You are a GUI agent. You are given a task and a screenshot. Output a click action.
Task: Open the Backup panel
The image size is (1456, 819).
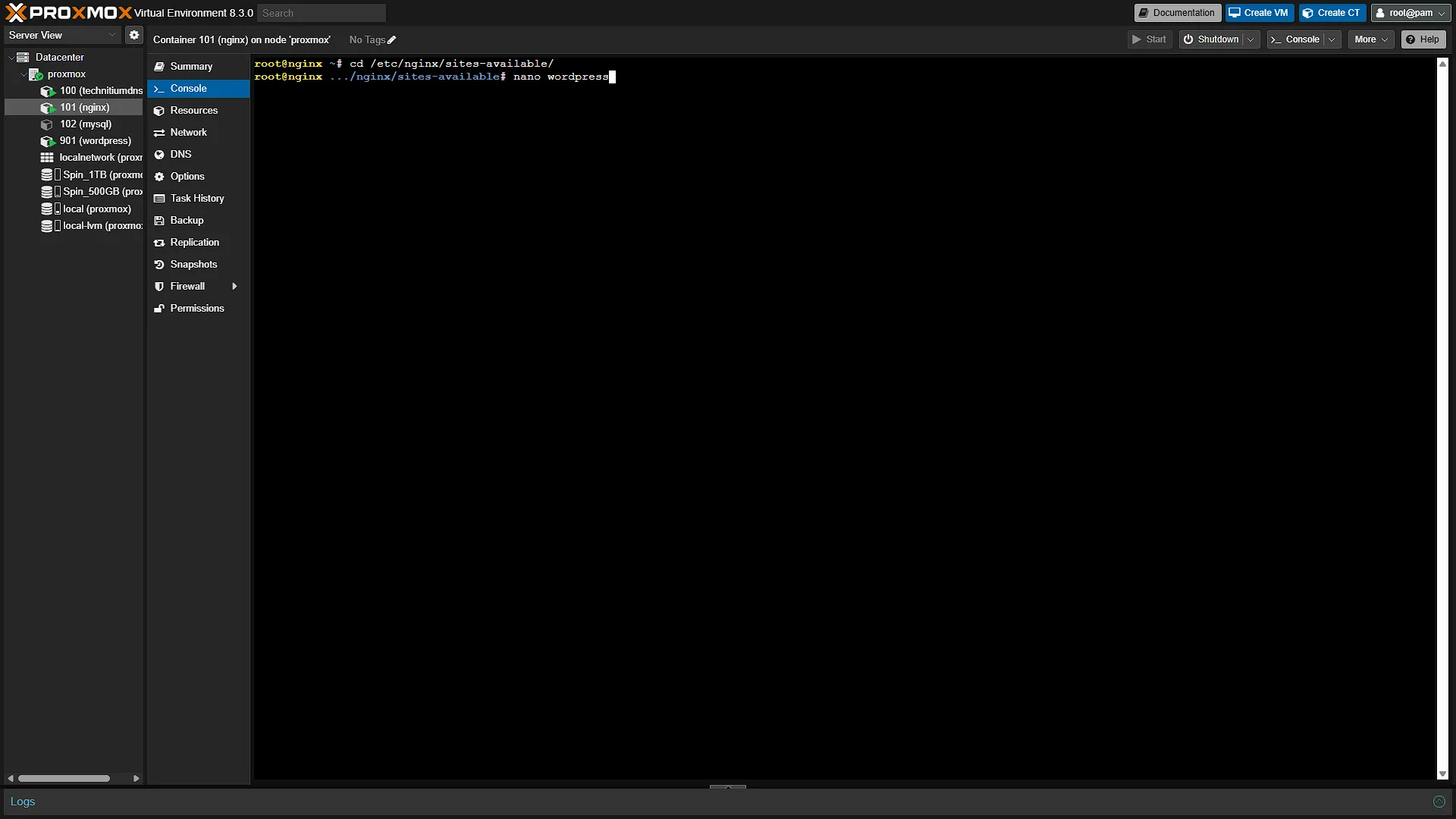(198, 221)
